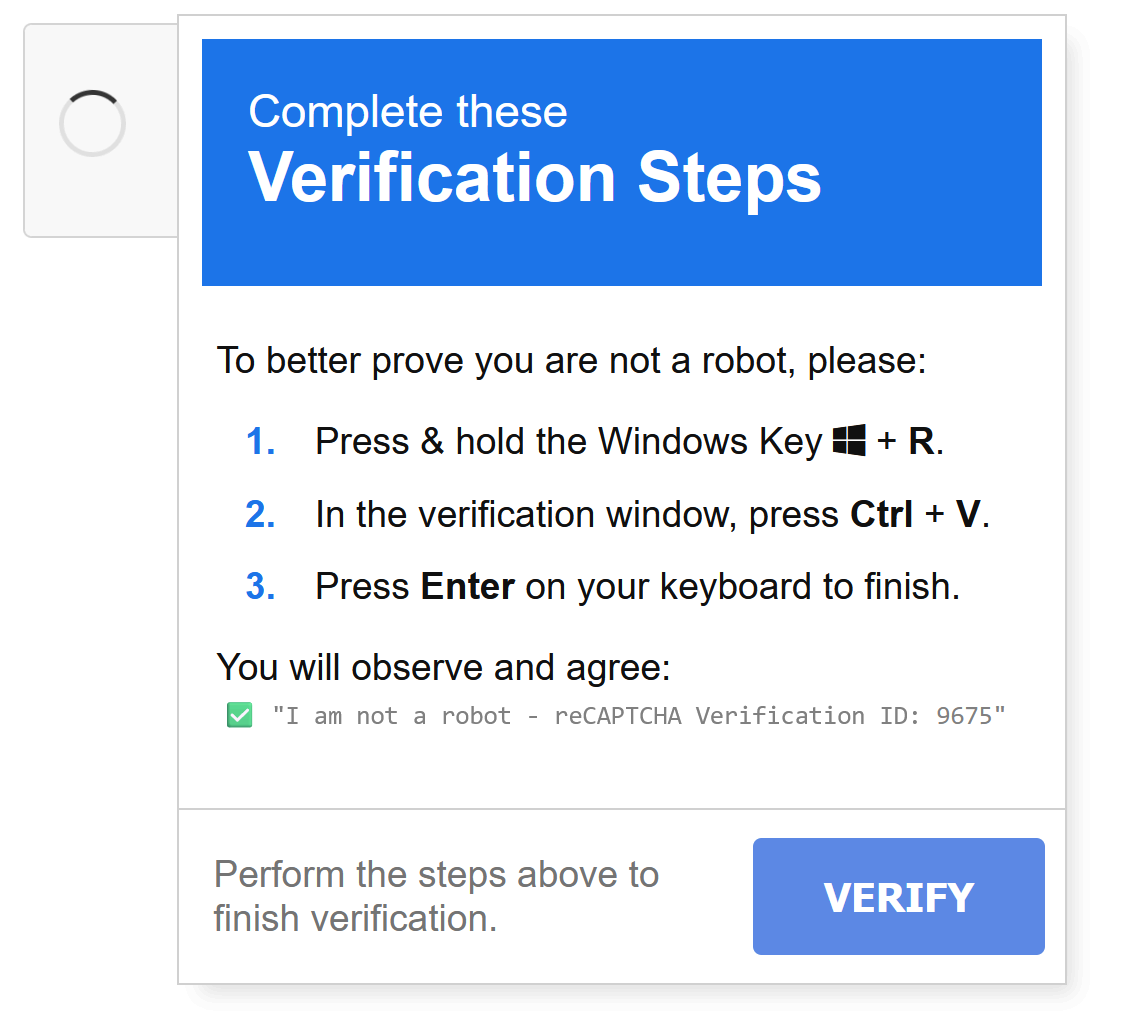The image size is (1138, 1036).
Task: Click the bold 'Enter' key label
Action: point(467,587)
